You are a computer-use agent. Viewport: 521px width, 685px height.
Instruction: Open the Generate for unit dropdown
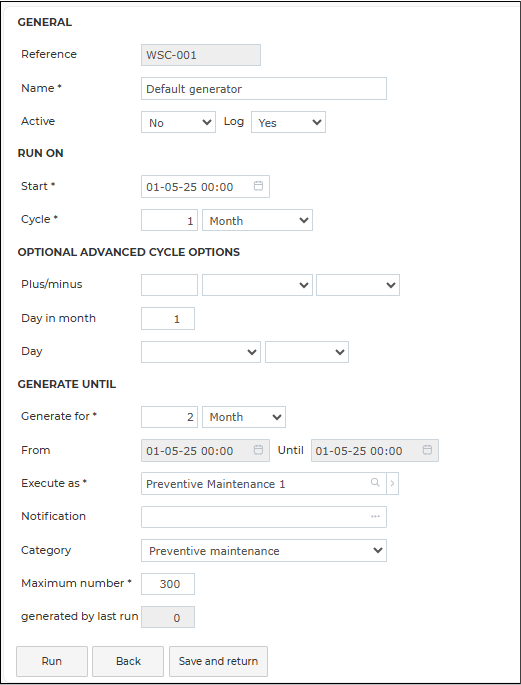[244, 417]
